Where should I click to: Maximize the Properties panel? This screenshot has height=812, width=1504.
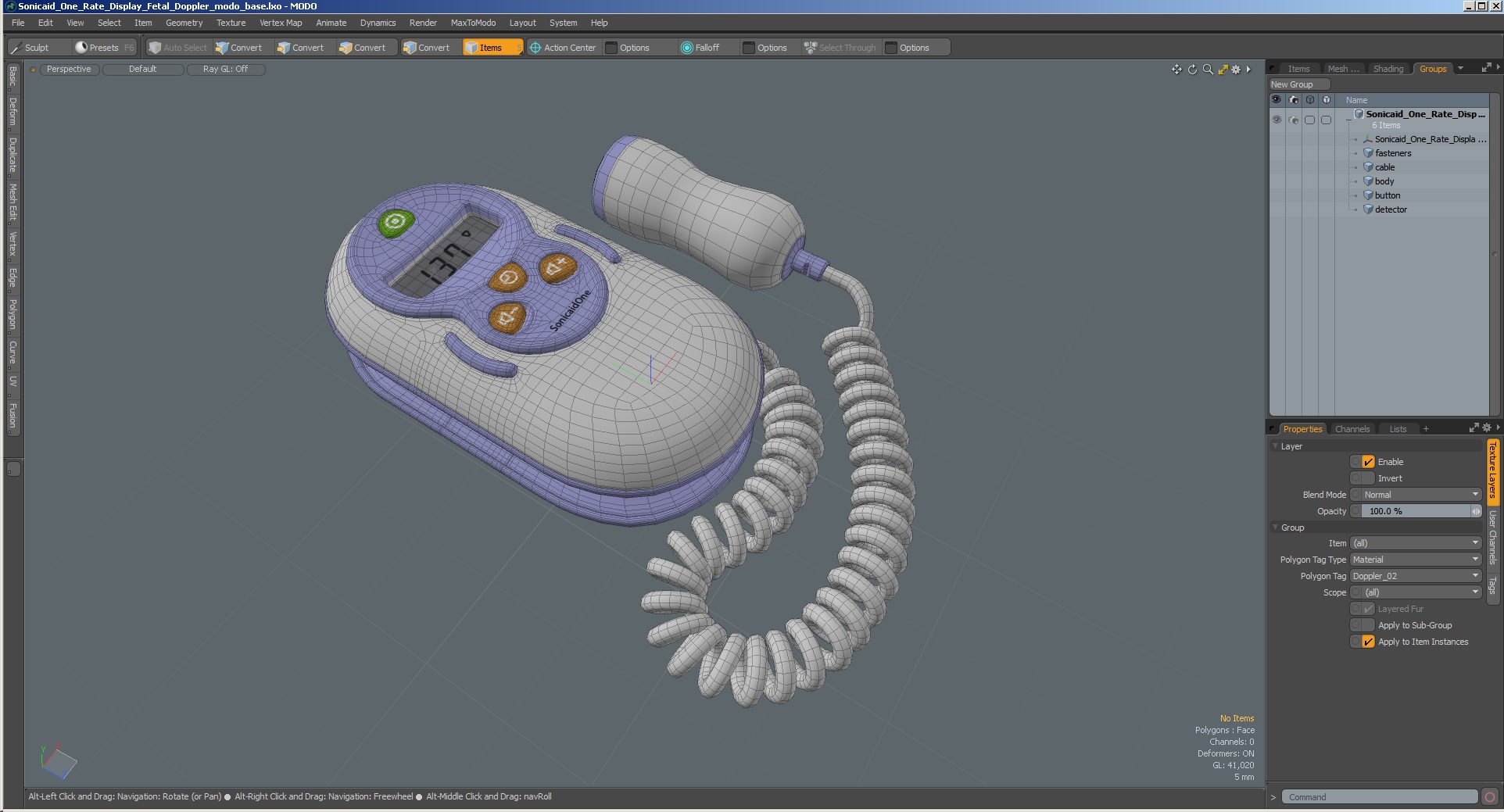pos(1474,428)
